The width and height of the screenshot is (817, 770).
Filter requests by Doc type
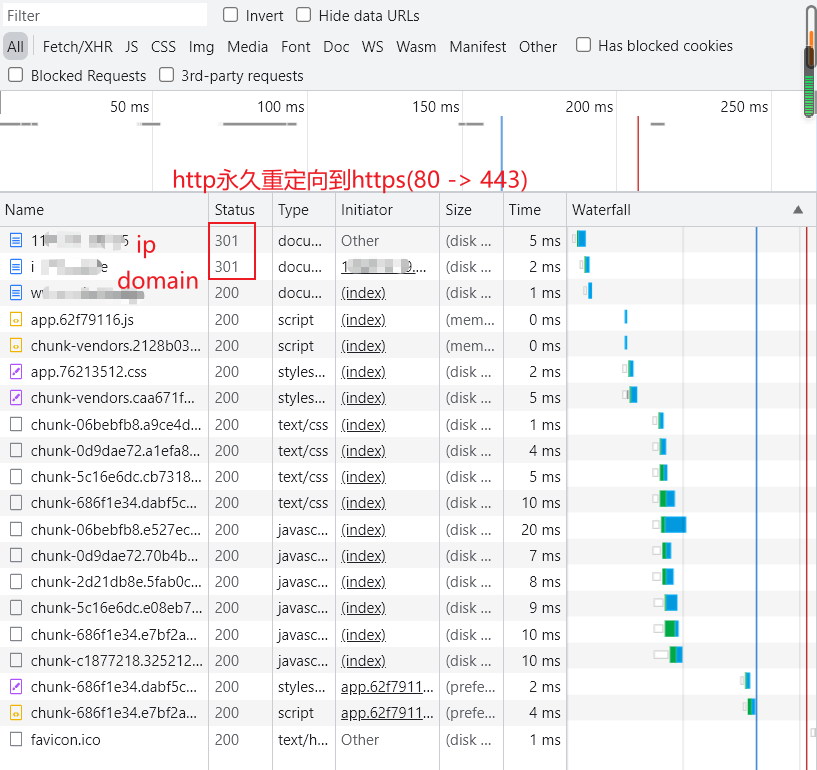coord(336,46)
